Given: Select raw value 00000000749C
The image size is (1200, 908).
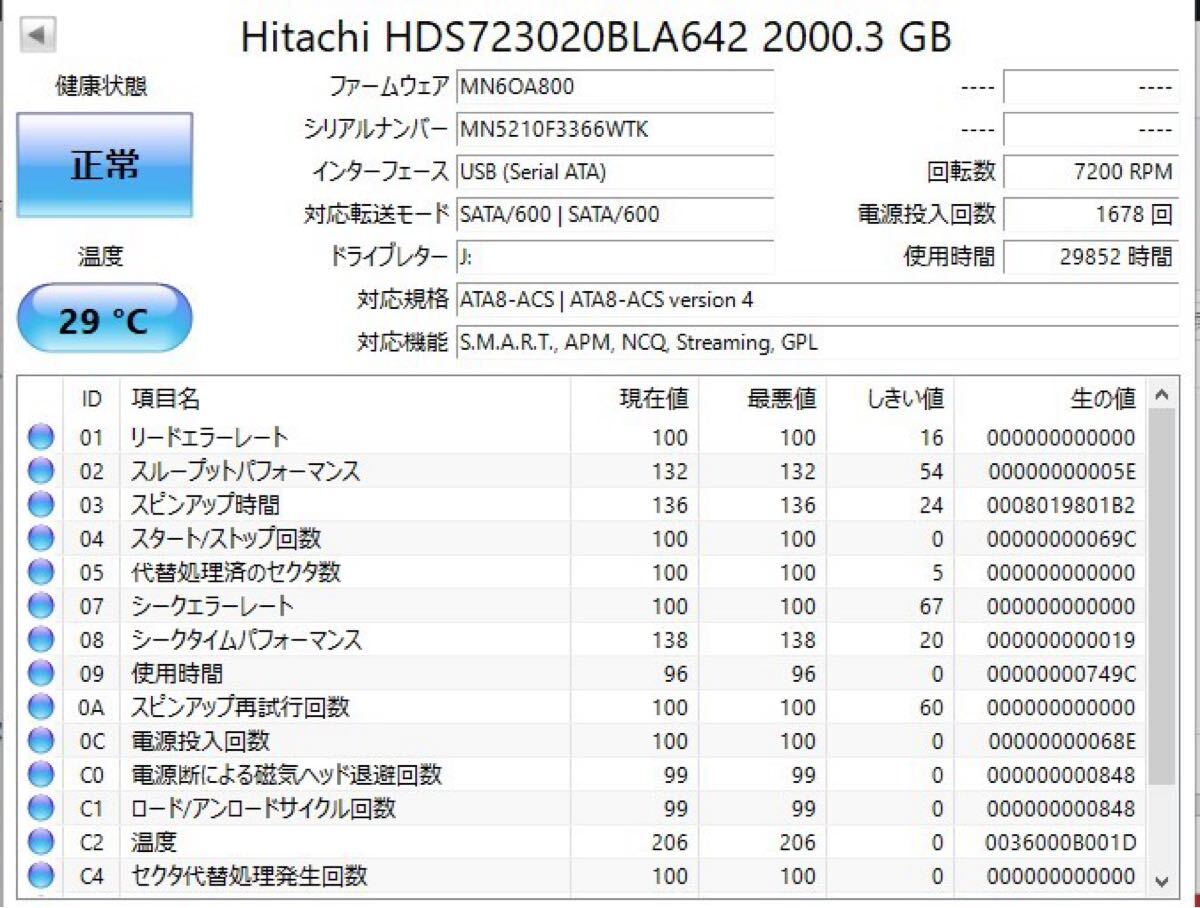Looking at the screenshot, I should (1061, 674).
